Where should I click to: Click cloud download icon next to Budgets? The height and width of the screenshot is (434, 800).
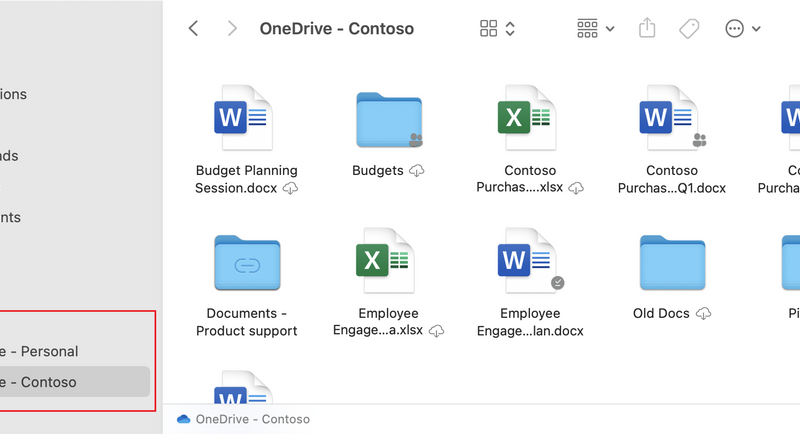417,171
